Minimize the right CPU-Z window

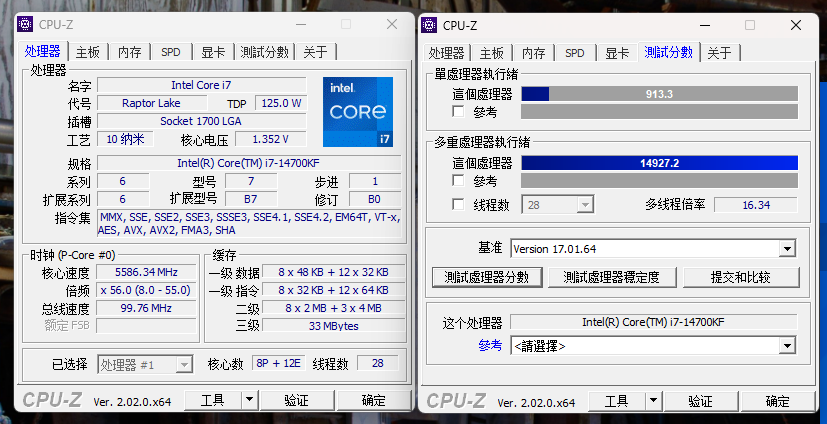(705, 25)
